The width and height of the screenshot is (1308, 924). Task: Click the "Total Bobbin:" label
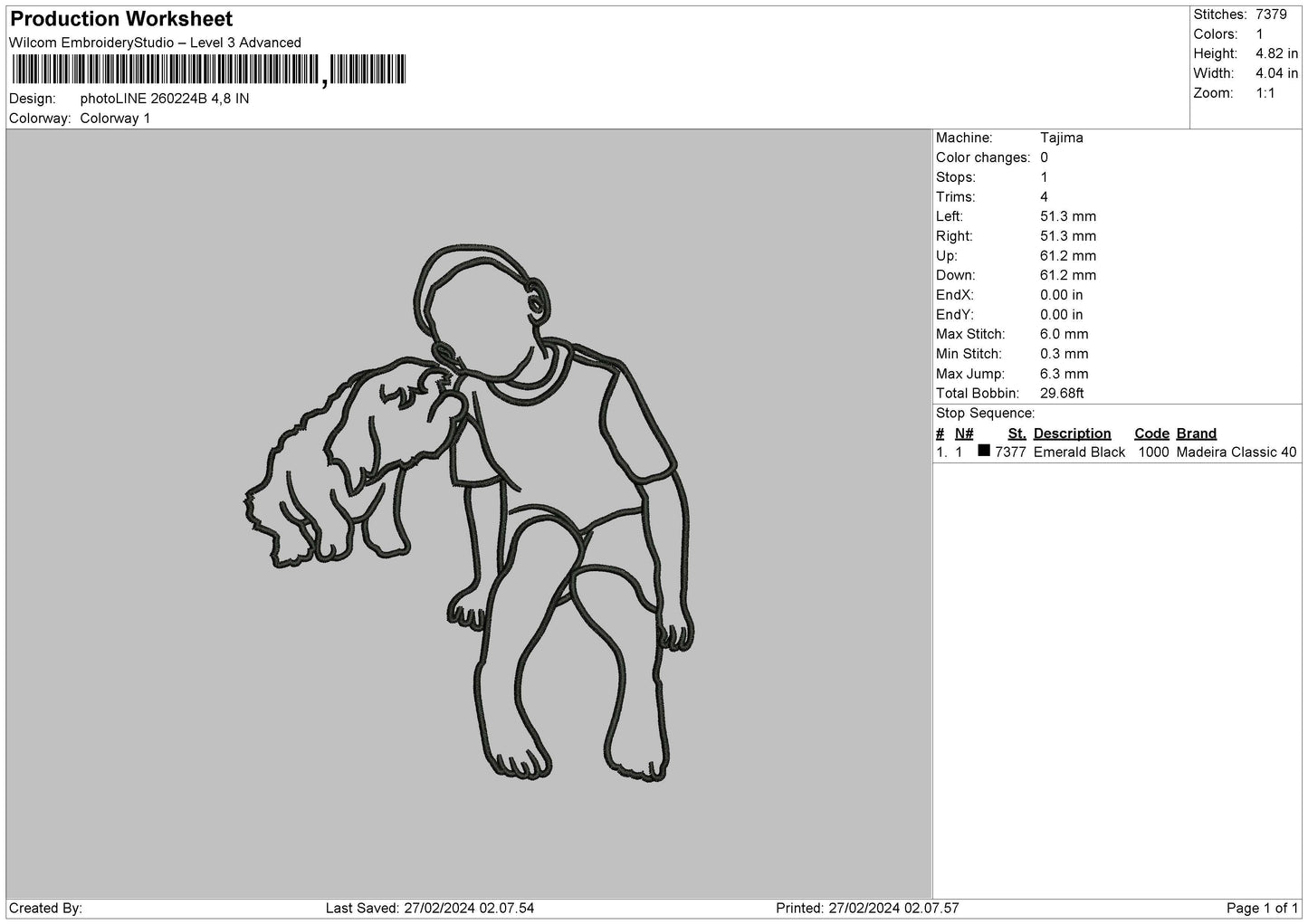pos(978,394)
